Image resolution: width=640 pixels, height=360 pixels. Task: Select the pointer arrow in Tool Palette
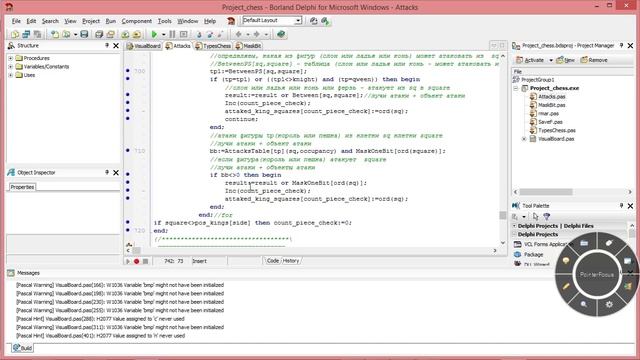point(536,216)
